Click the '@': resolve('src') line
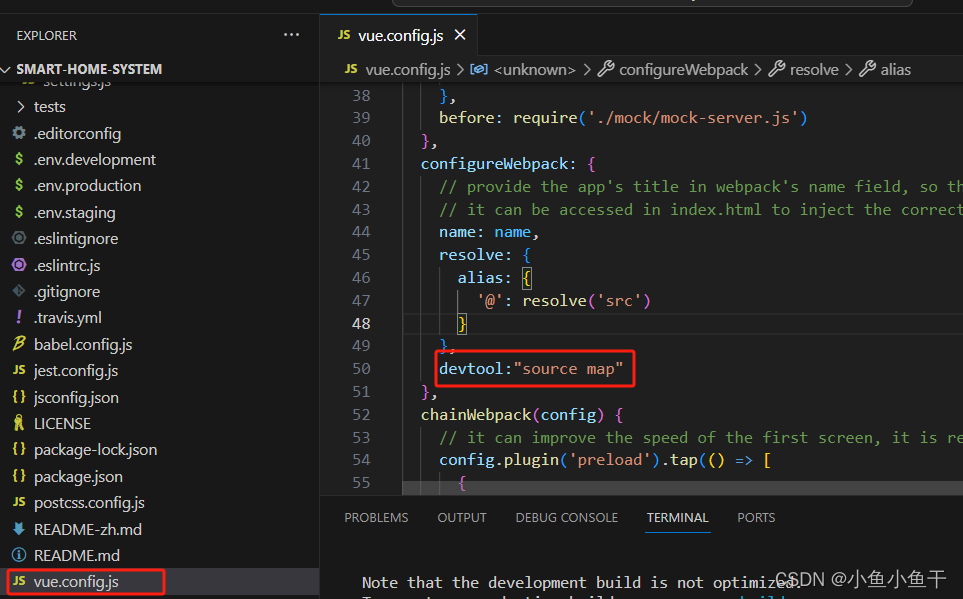The width and height of the screenshot is (963, 599). [x=563, y=300]
